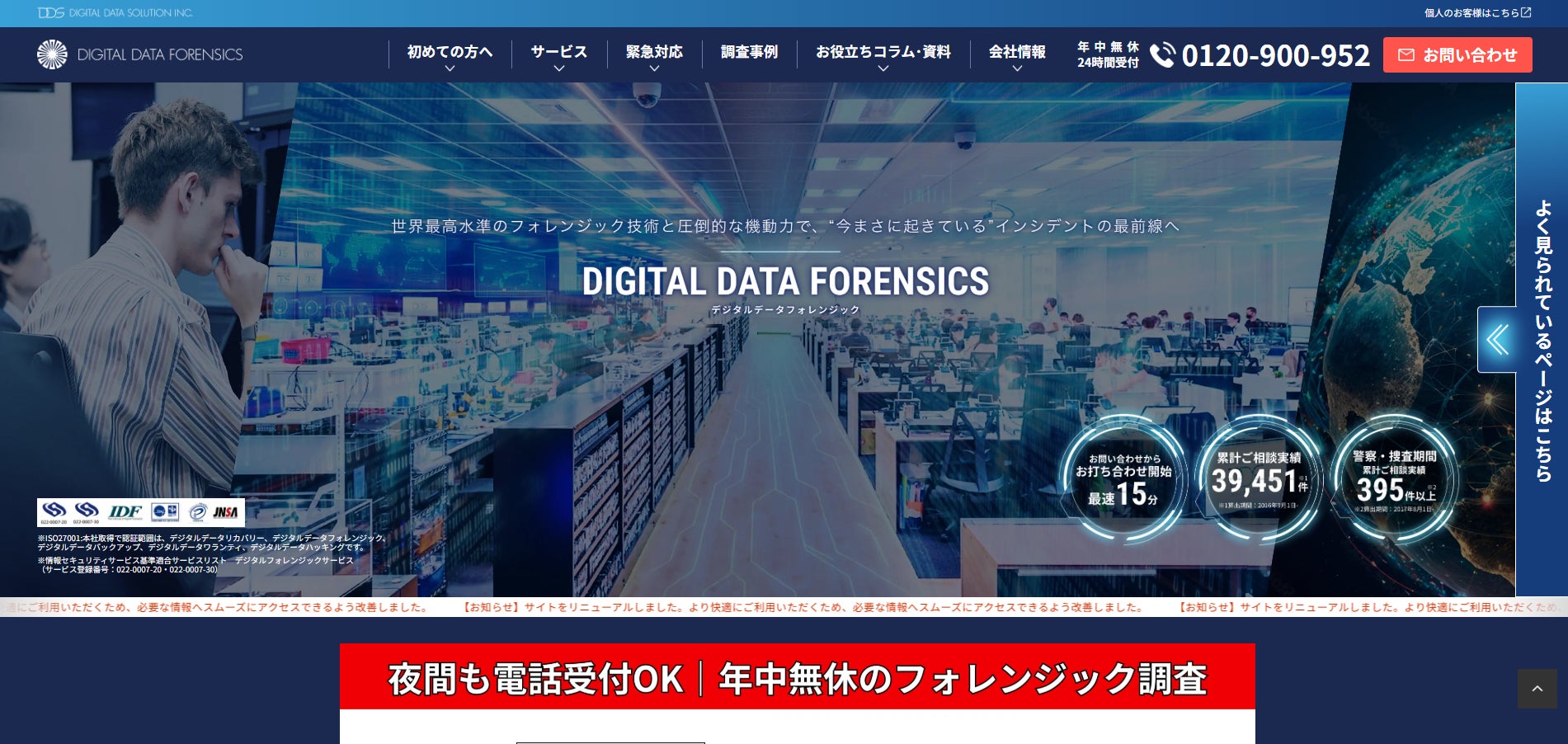The width and height of the screenshot is (1568, 744).
Task: Click the IDF certification logo
Action: 125,512
